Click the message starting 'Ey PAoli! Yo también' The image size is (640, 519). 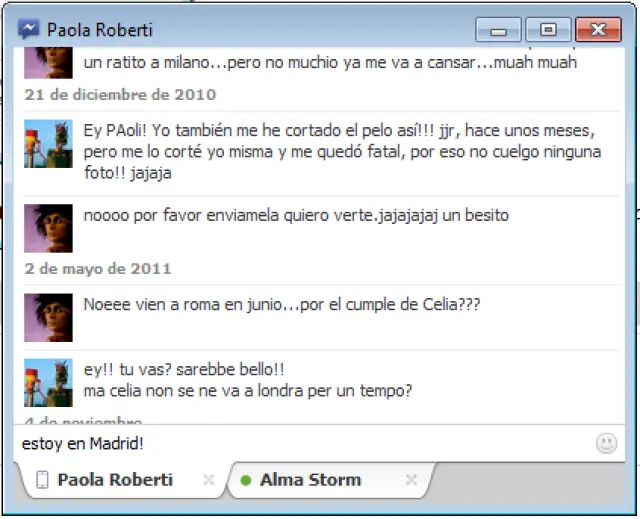342,151
